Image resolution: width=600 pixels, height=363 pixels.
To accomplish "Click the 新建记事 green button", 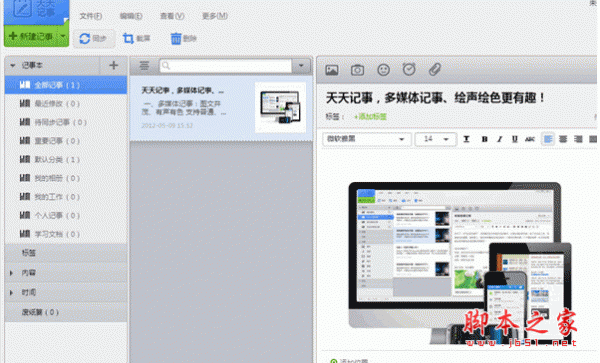I will [x=31, y=36].
